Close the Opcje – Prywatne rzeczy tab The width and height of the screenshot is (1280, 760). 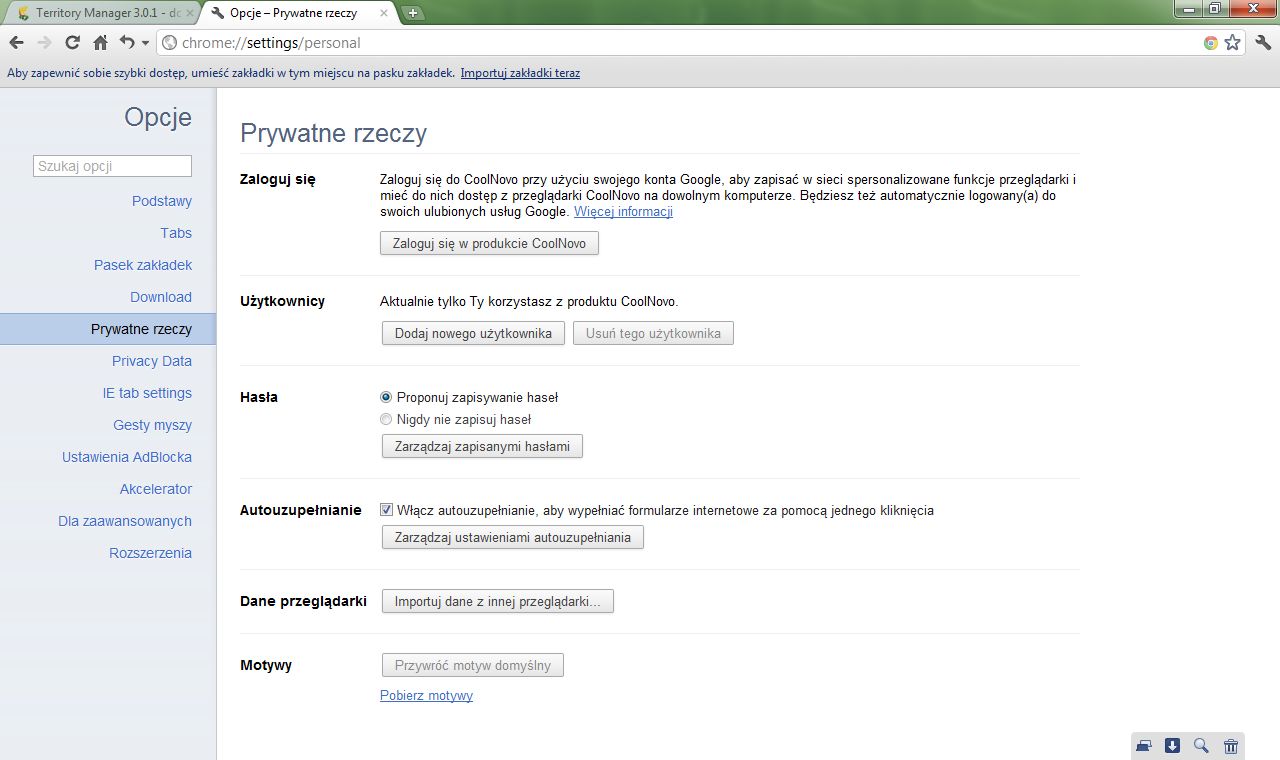pos(386,13)
